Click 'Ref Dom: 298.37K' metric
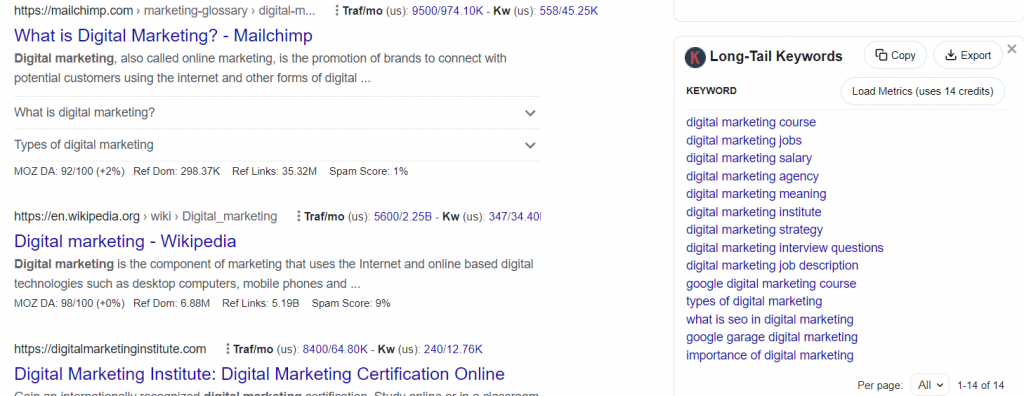 pyautogui.click(x=177, y=172)
